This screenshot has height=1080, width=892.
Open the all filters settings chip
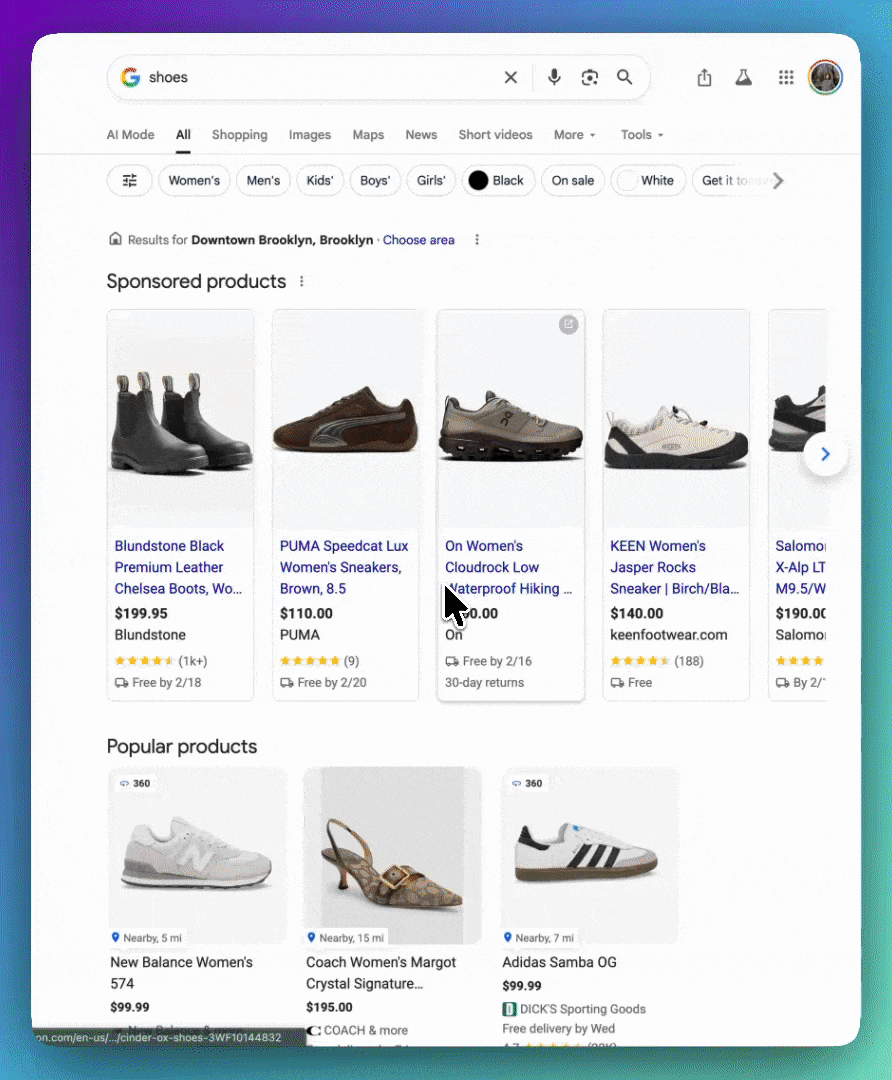(x=130, y=181)
